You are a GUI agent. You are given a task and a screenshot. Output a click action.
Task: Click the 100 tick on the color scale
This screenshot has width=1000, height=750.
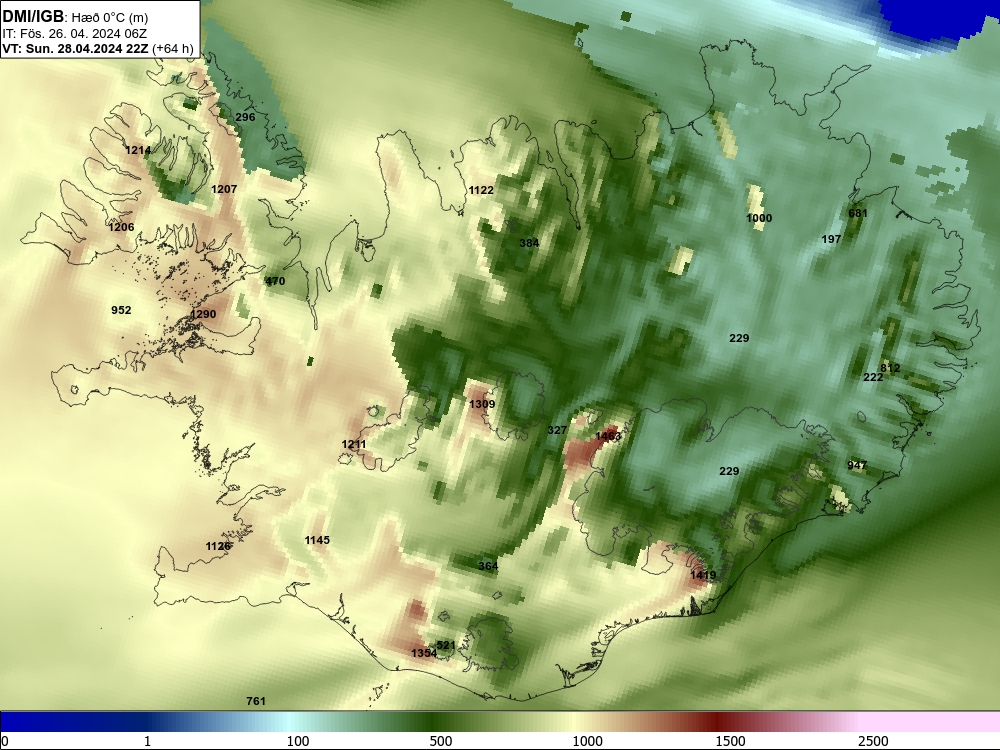(298, 741)
